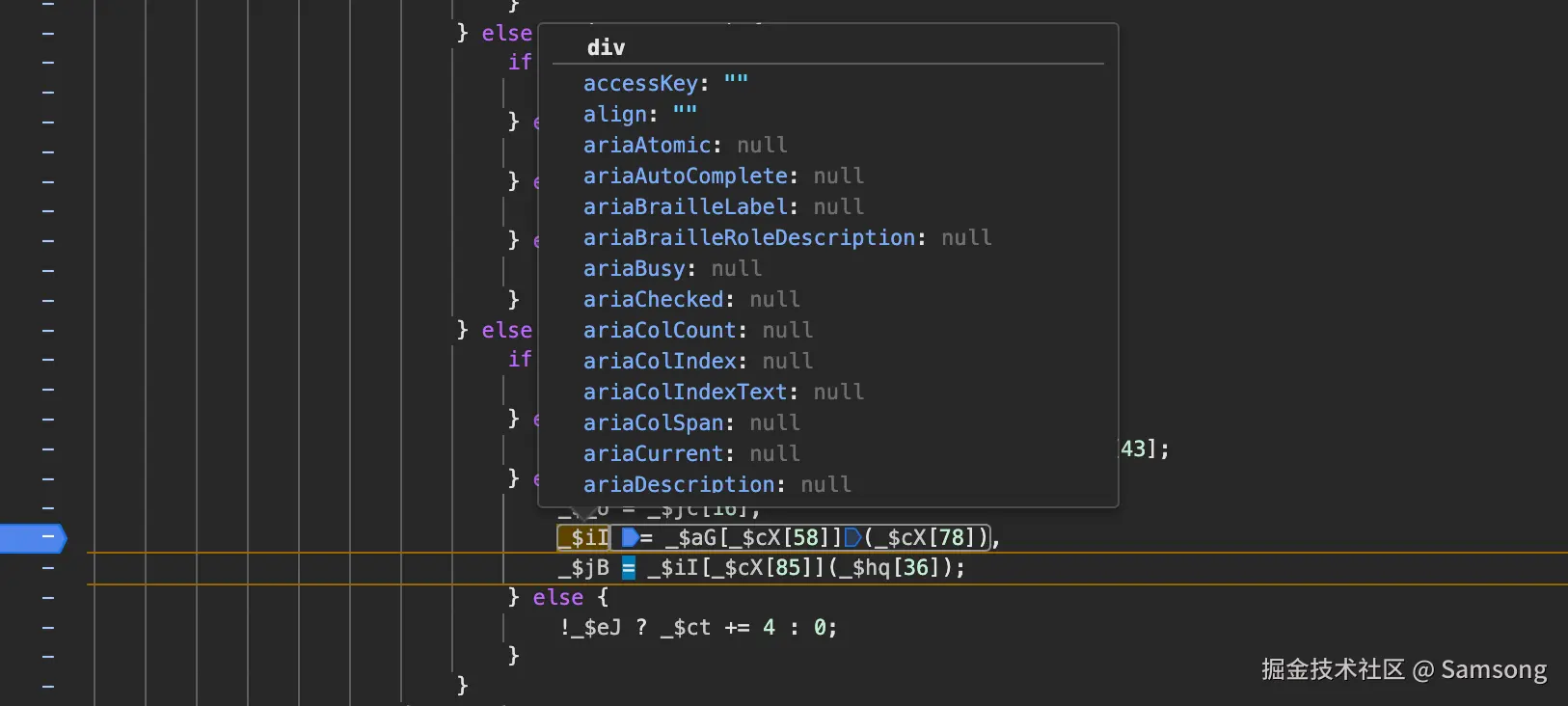Viewport: 1568px width, 706px height.
Task: Click the ariaColIndex: null row
Action: point(698,361)
